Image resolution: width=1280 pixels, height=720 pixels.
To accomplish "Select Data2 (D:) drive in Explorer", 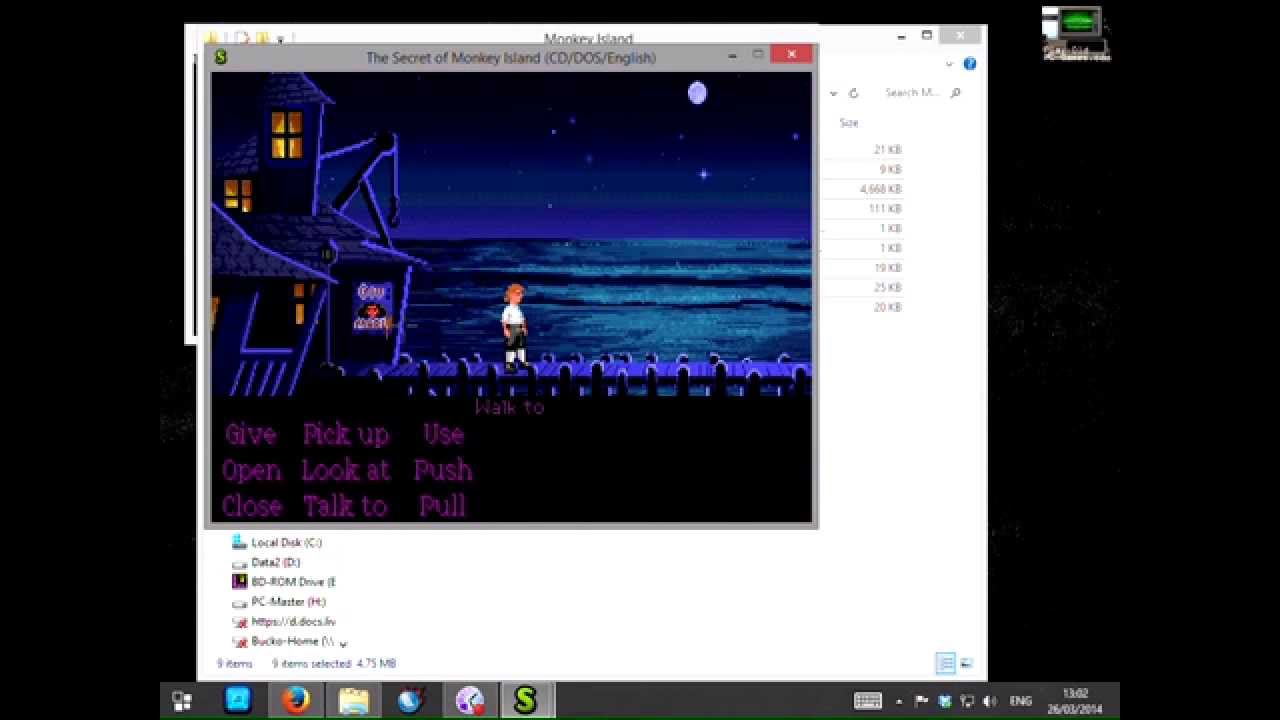I will point(275,562).
